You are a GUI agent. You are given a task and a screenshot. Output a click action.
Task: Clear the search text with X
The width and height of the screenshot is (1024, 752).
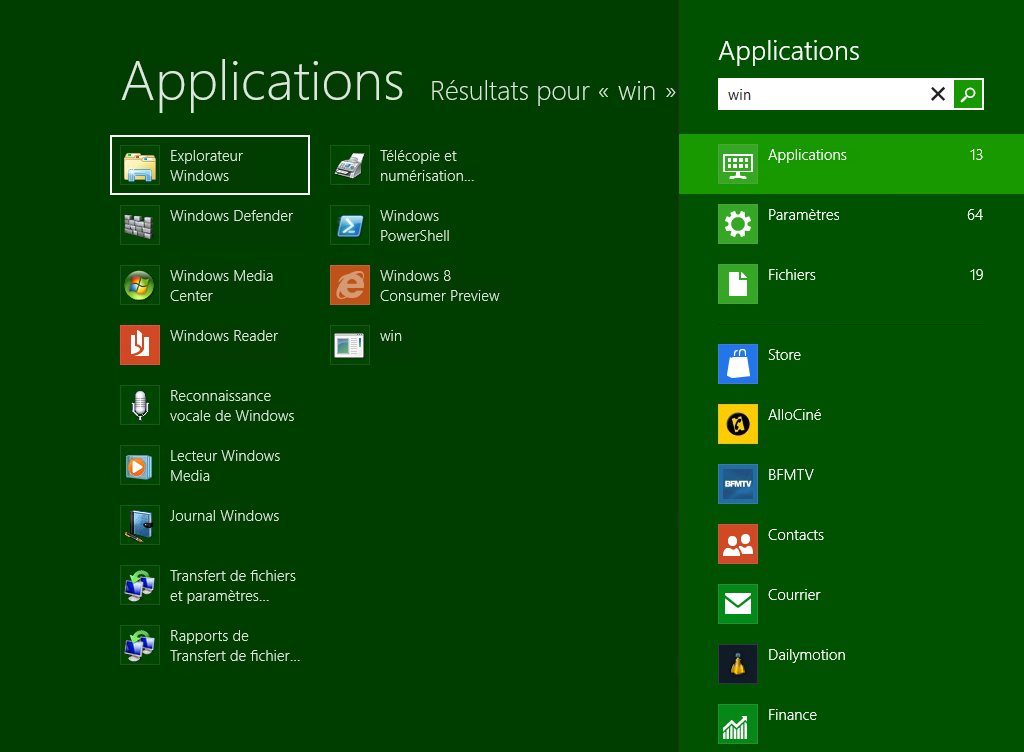pos(938,94)
